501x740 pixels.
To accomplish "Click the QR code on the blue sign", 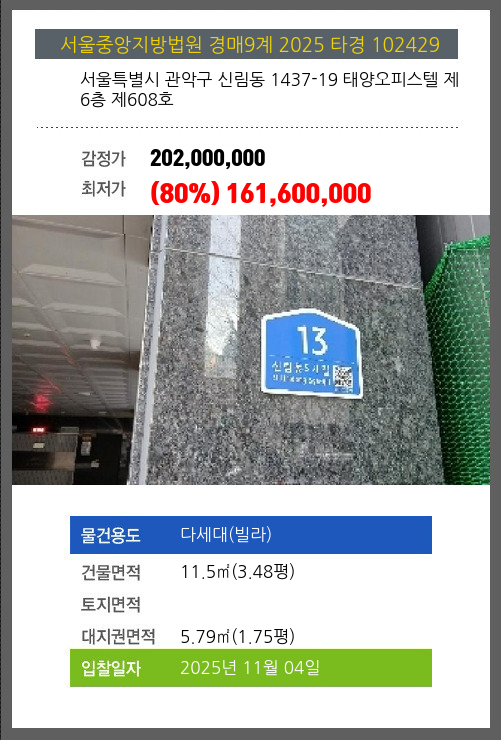I will tap(343, 378).
